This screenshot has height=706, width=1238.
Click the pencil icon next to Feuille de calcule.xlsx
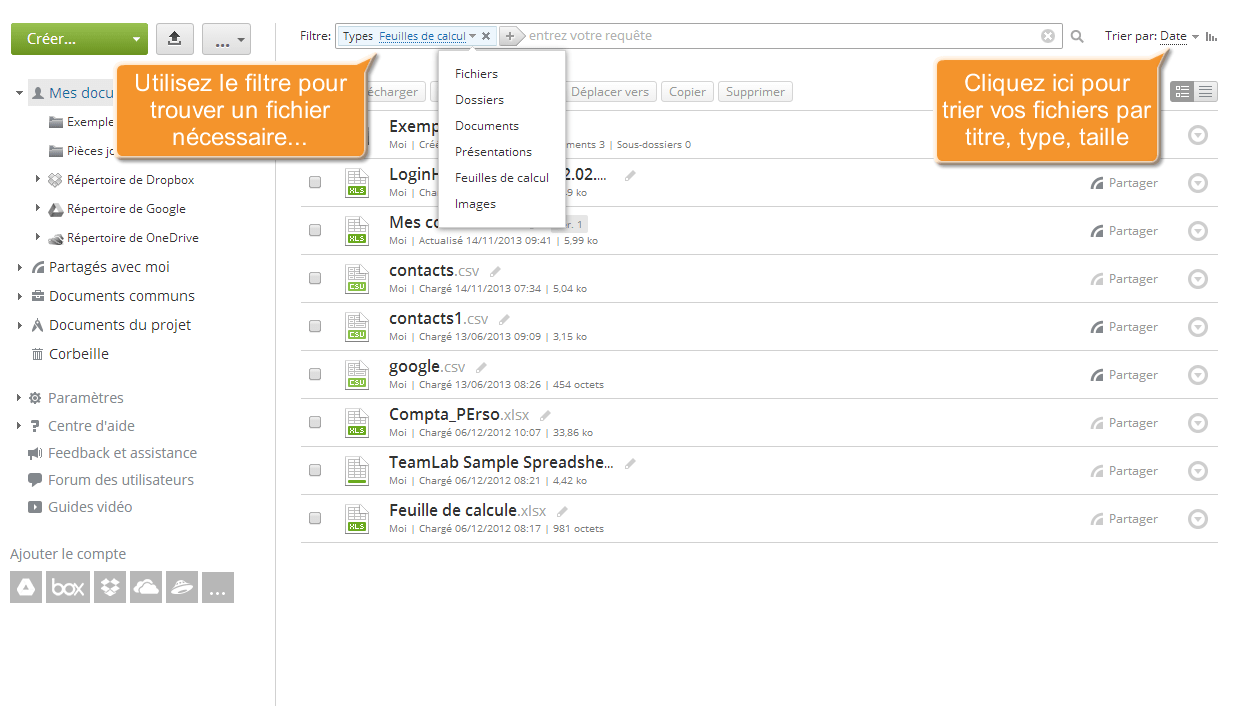563,512
